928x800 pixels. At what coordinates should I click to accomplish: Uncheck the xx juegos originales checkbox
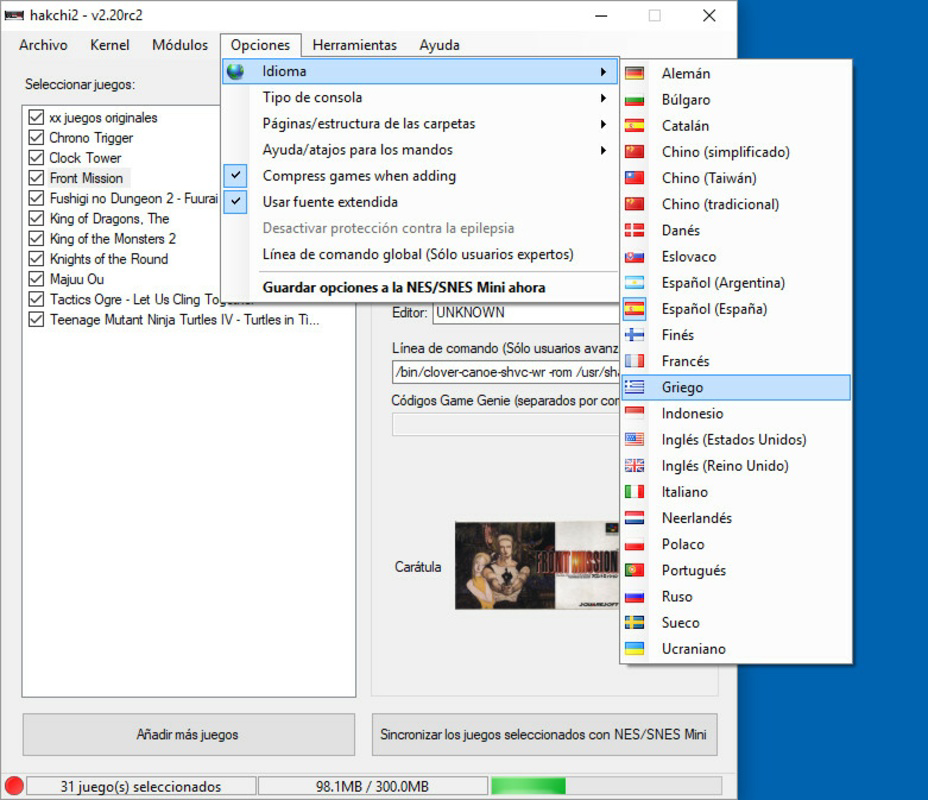(36, 117)
